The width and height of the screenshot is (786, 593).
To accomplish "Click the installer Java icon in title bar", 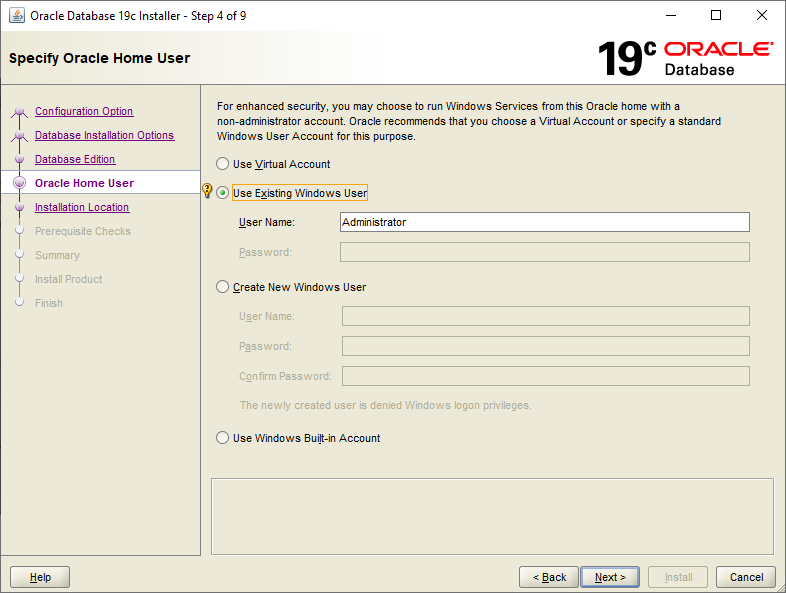I will (x=17, y=16).
